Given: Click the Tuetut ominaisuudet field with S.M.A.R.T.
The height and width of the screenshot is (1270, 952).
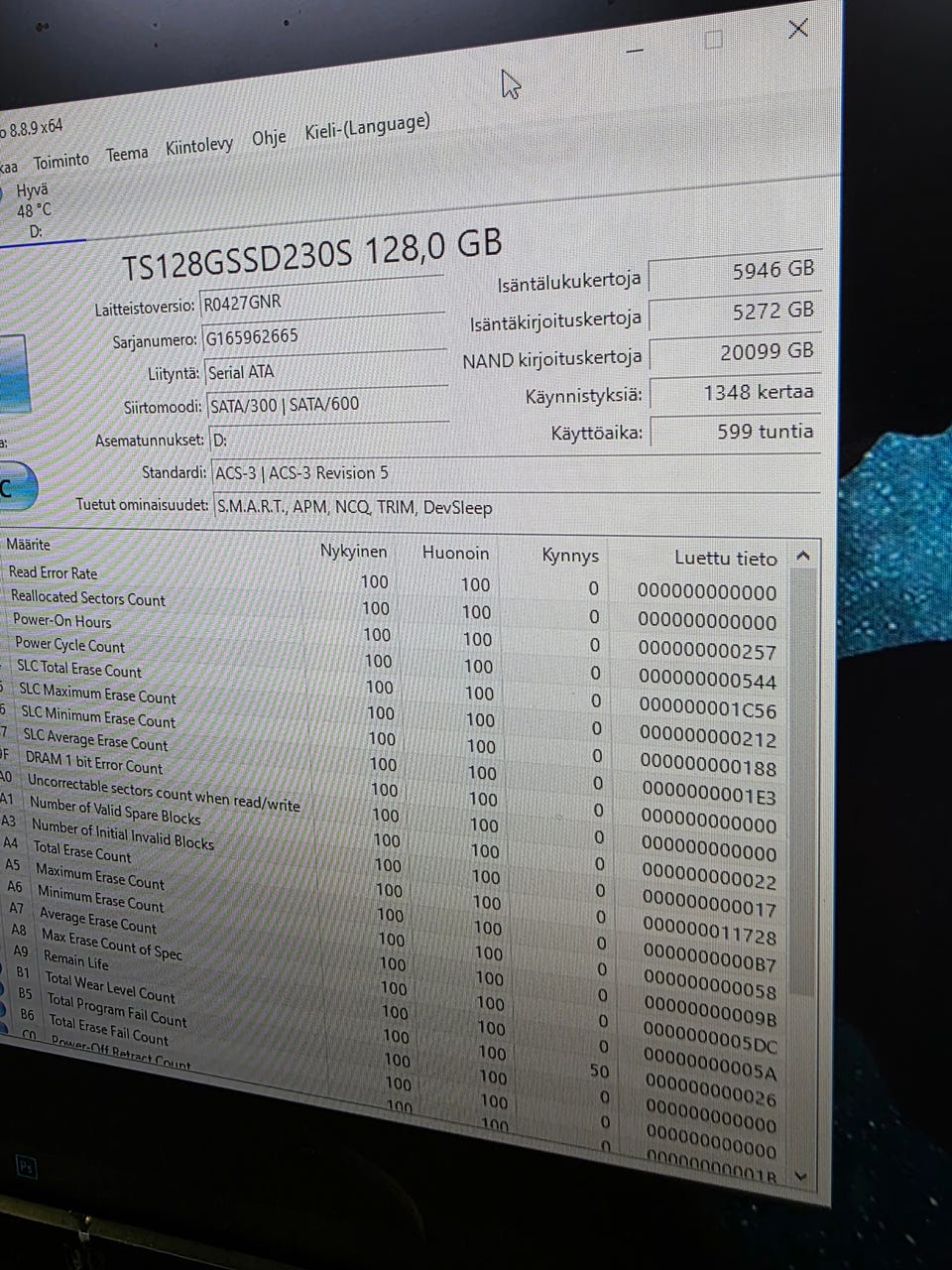Looking at the screenshot, I should (x=517, y=507).
